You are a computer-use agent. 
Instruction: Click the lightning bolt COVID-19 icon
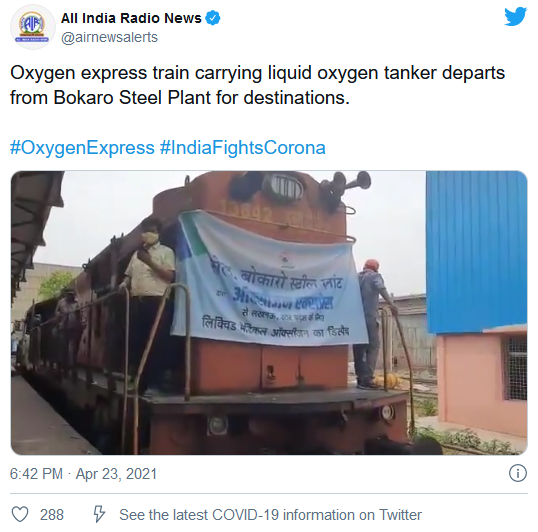click(x=99, y=514)
